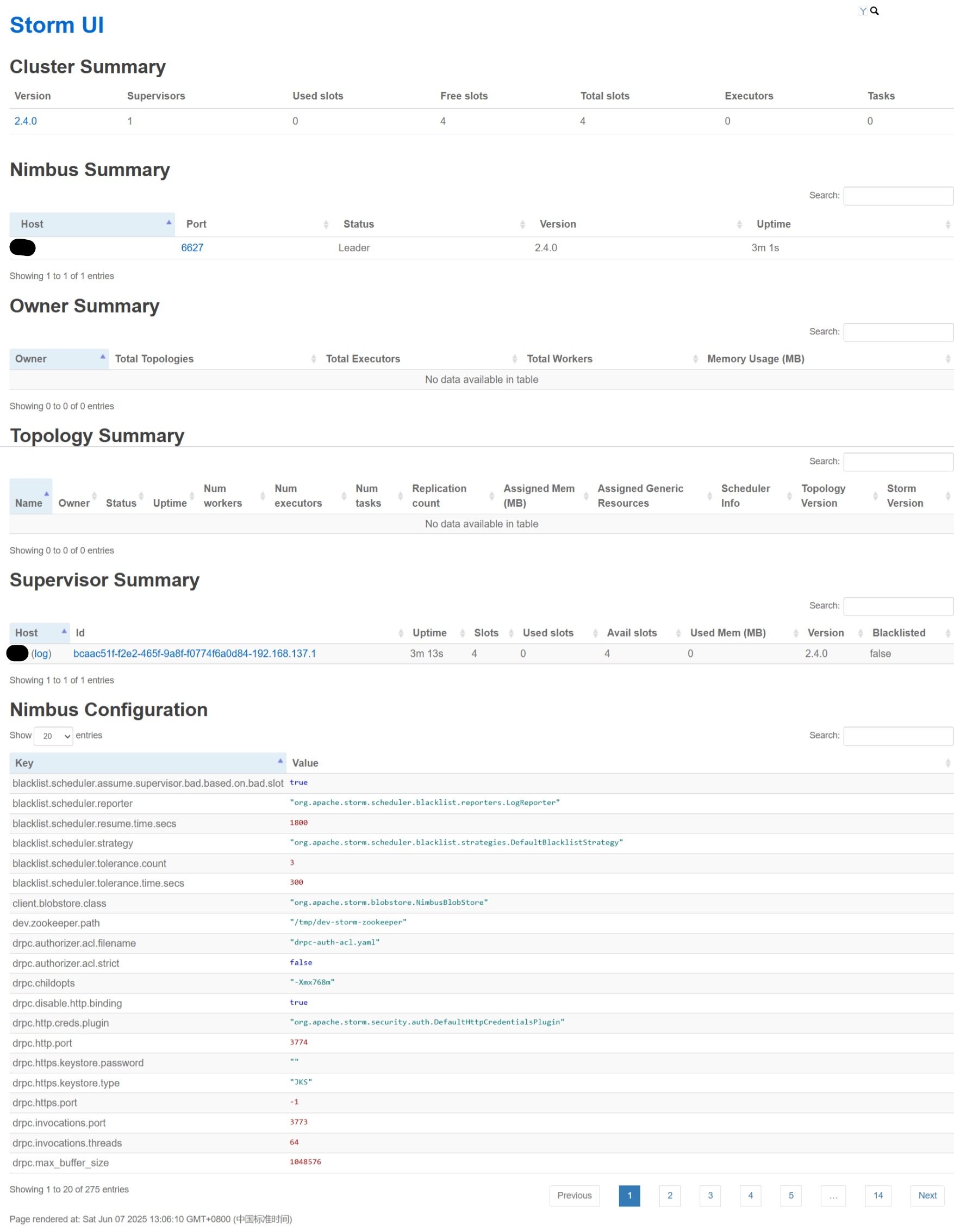Open the Show entries count dropdown
954x1232 pixels.
(54, 736)
